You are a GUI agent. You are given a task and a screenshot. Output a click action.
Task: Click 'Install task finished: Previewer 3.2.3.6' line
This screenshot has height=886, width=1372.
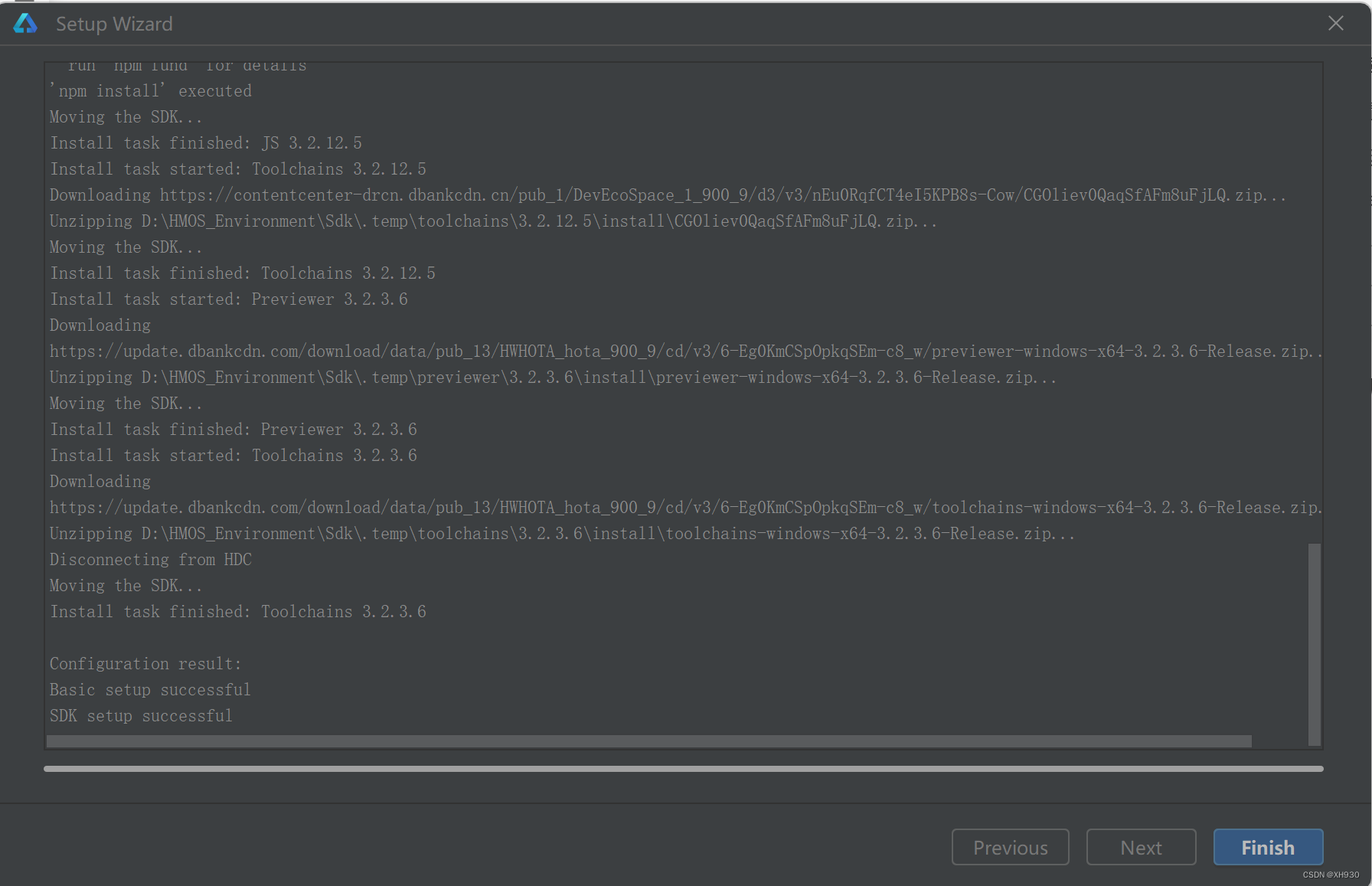234,430
